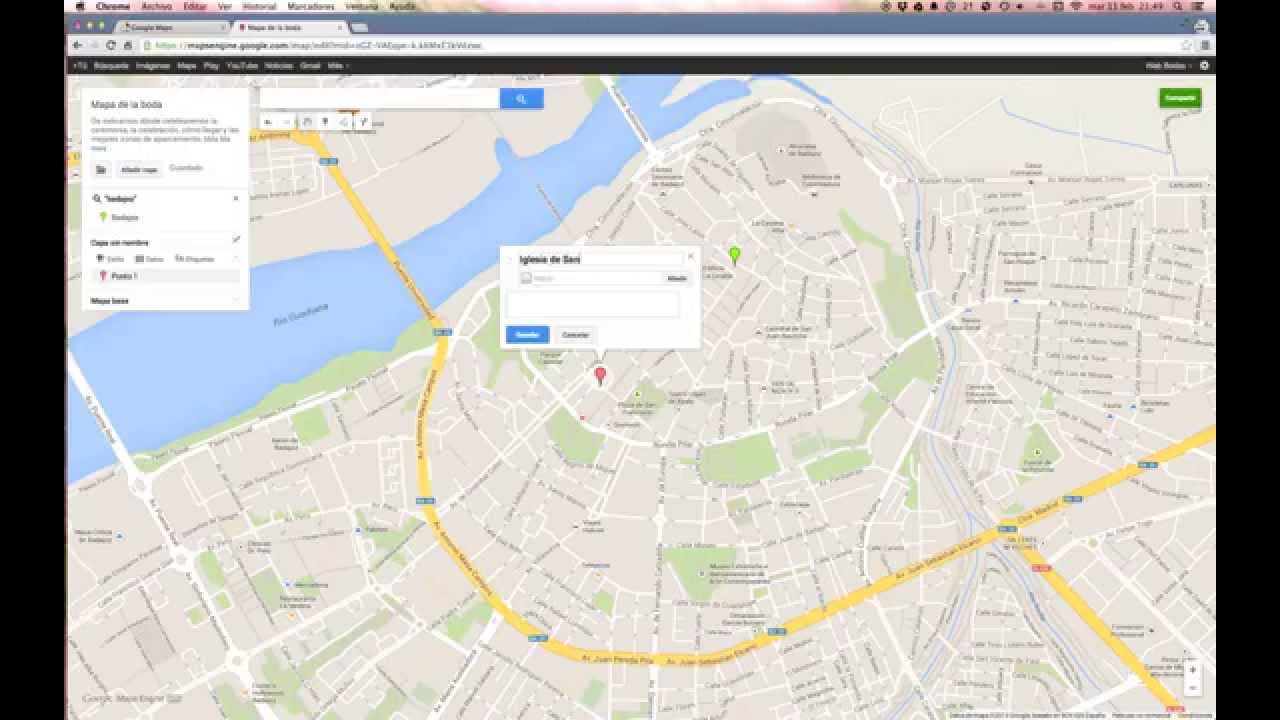1280x720 pixels.
Task: Select the hand pan tool
Action: [x=307, y=122]
